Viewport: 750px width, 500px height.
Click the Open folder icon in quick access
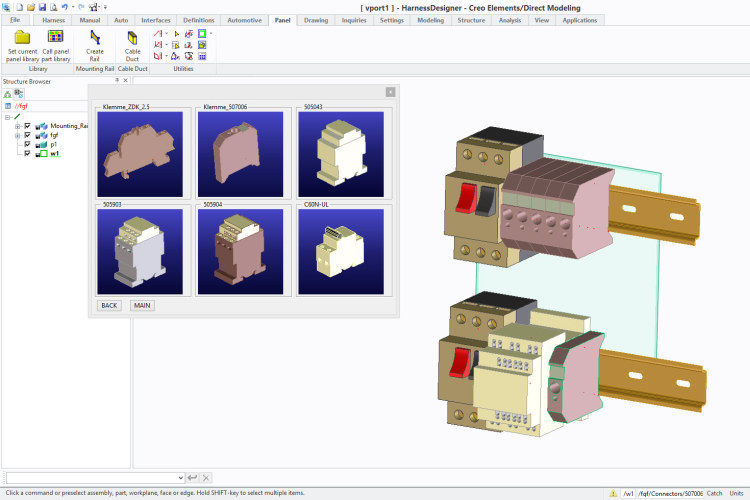point(31,7)
